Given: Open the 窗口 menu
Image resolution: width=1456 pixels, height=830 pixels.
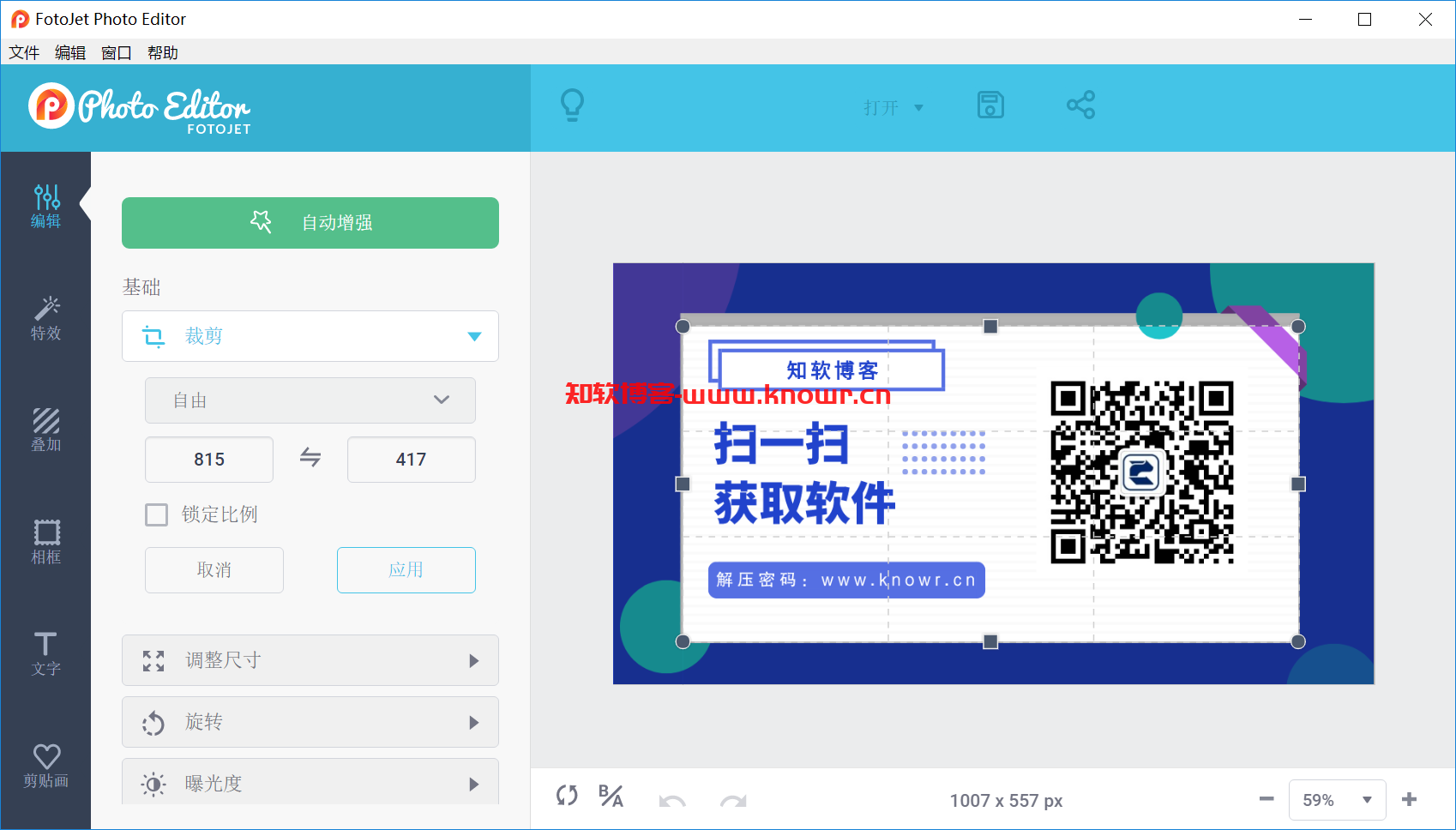Looking at the screenshot, I should 117,52.
